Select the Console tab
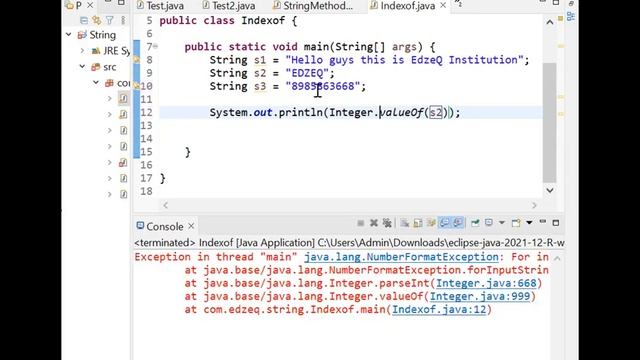This screenshot has width=640, height=360. [x=164, y=226]
